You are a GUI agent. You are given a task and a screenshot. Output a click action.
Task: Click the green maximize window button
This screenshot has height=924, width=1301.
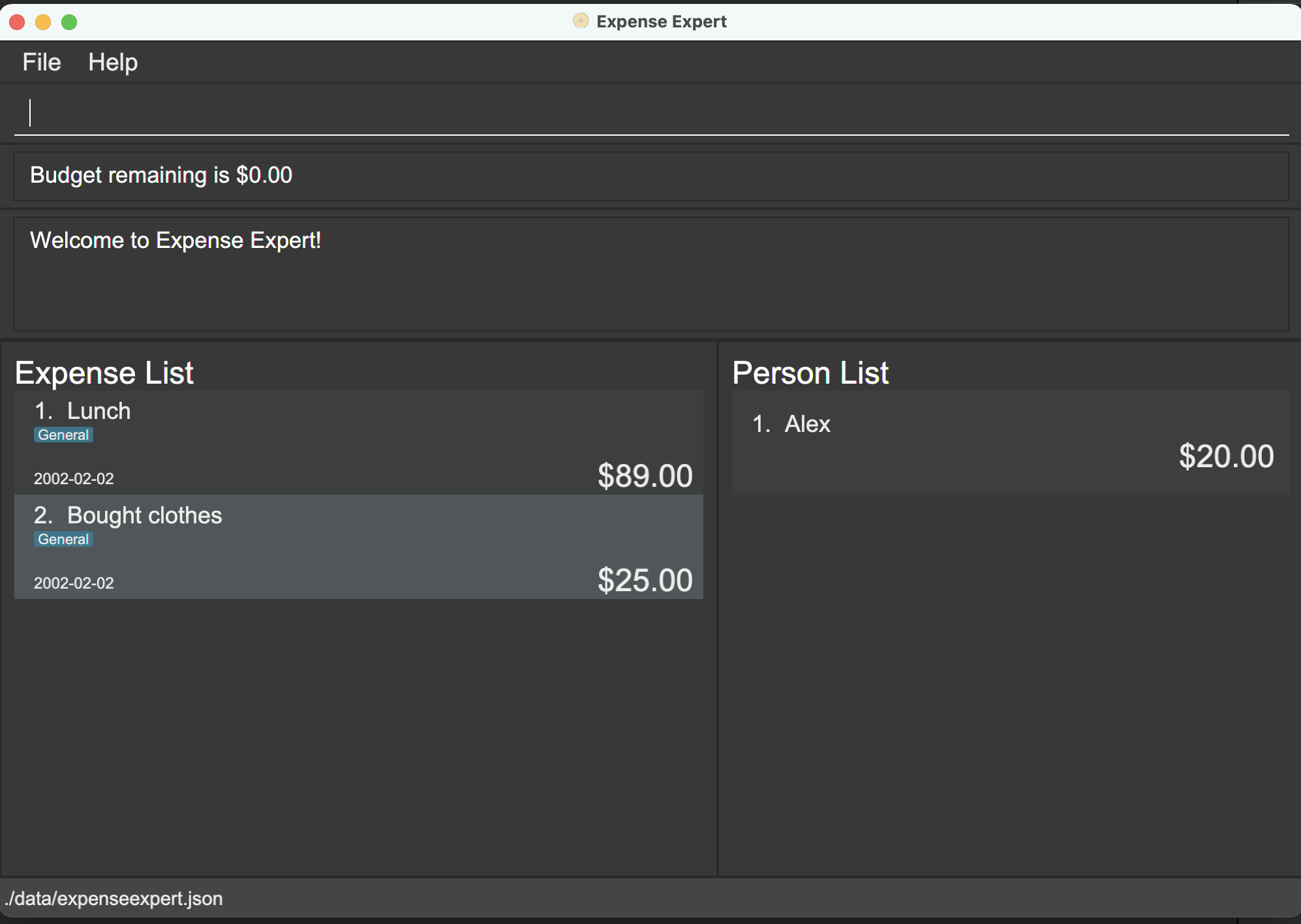[x=69, y=22]
